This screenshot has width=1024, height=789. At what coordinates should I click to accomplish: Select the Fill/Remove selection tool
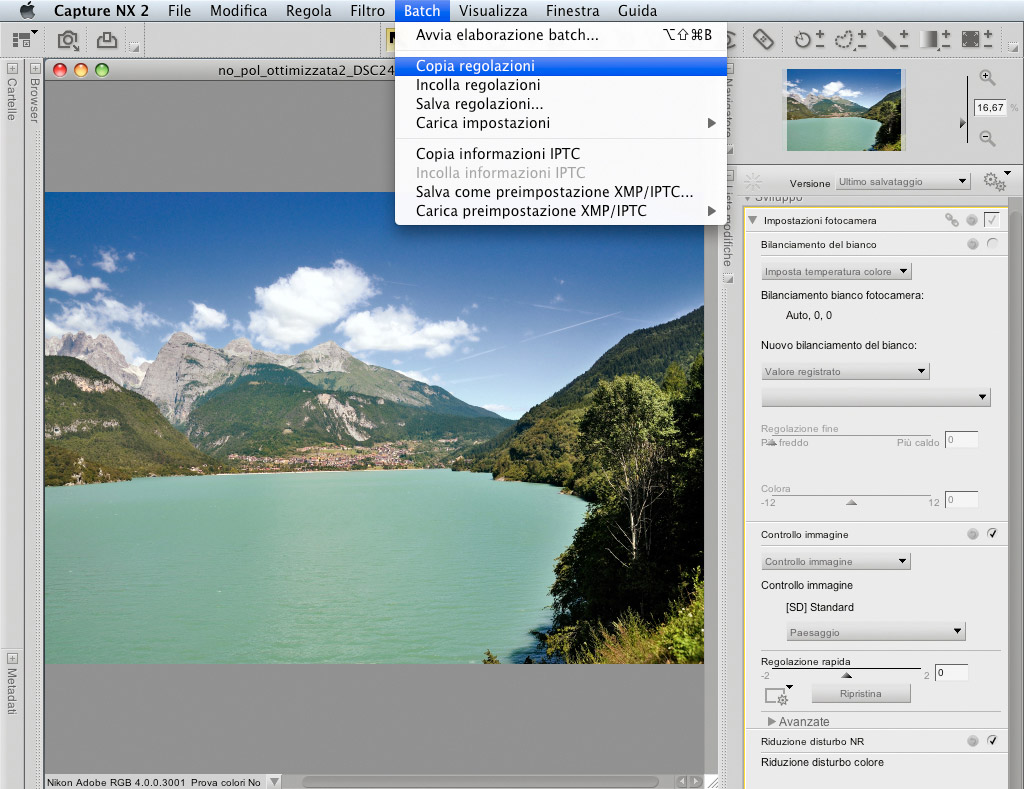[x=977, y=40]
